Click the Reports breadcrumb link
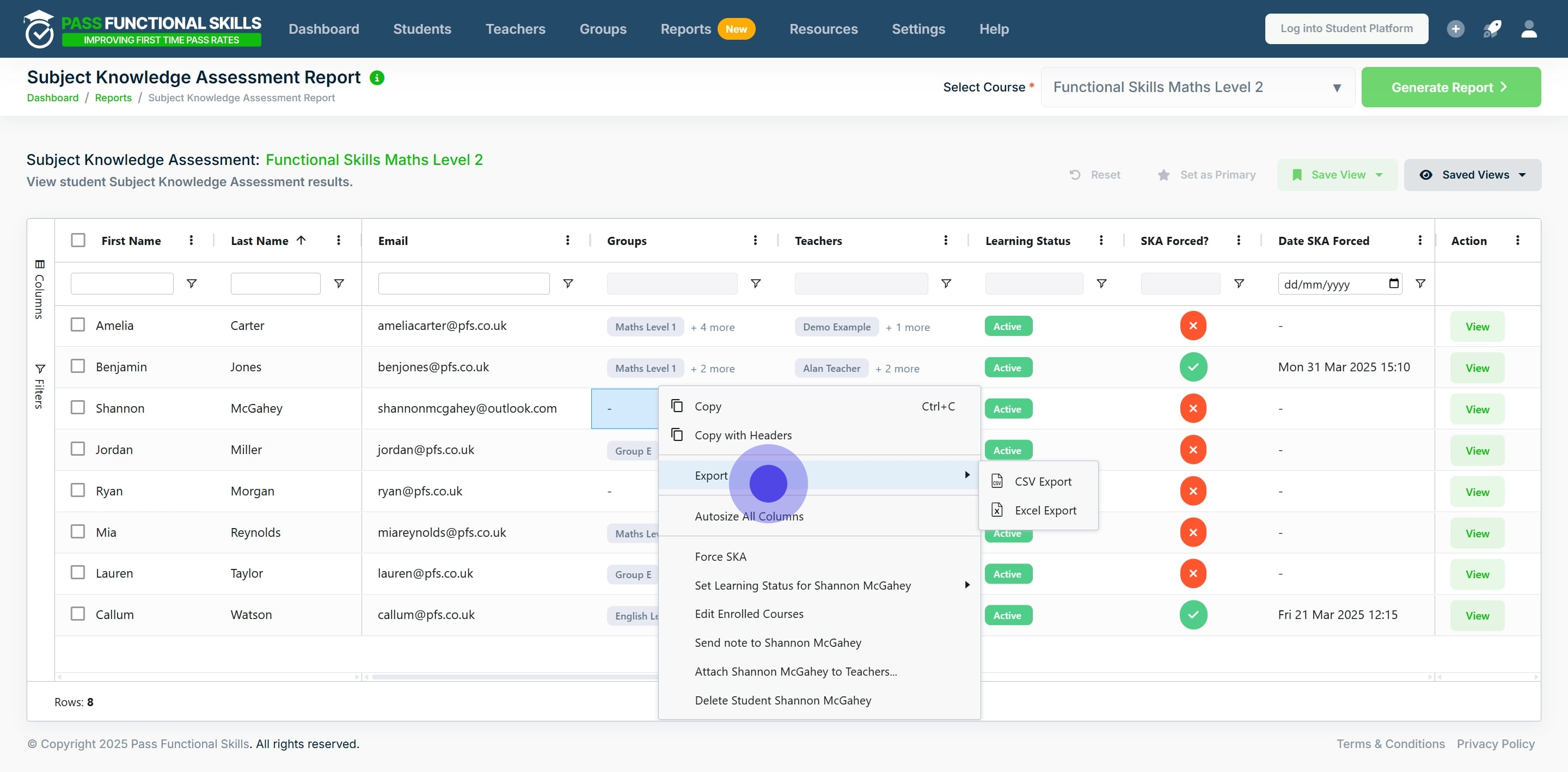The width and height of the screenshot is (1568, 772). point(113,98)
